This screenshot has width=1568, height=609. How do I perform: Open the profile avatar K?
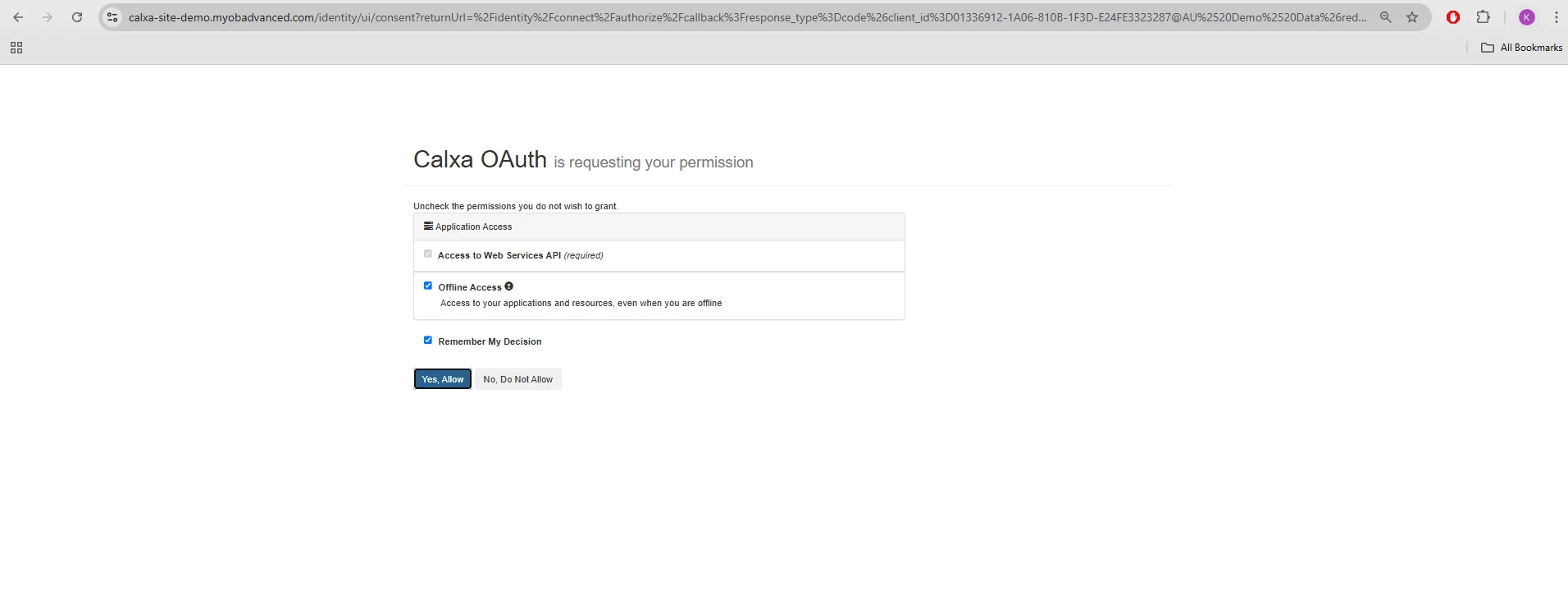point(1527,17)
